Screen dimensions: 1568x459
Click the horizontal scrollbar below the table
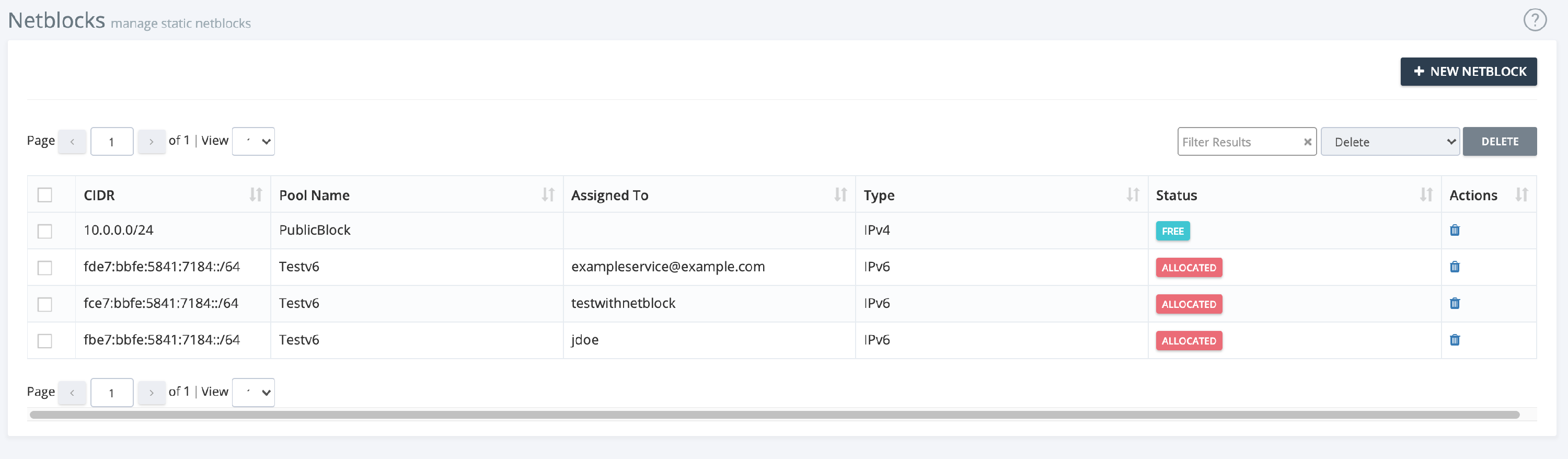click(x=774, y=415)
